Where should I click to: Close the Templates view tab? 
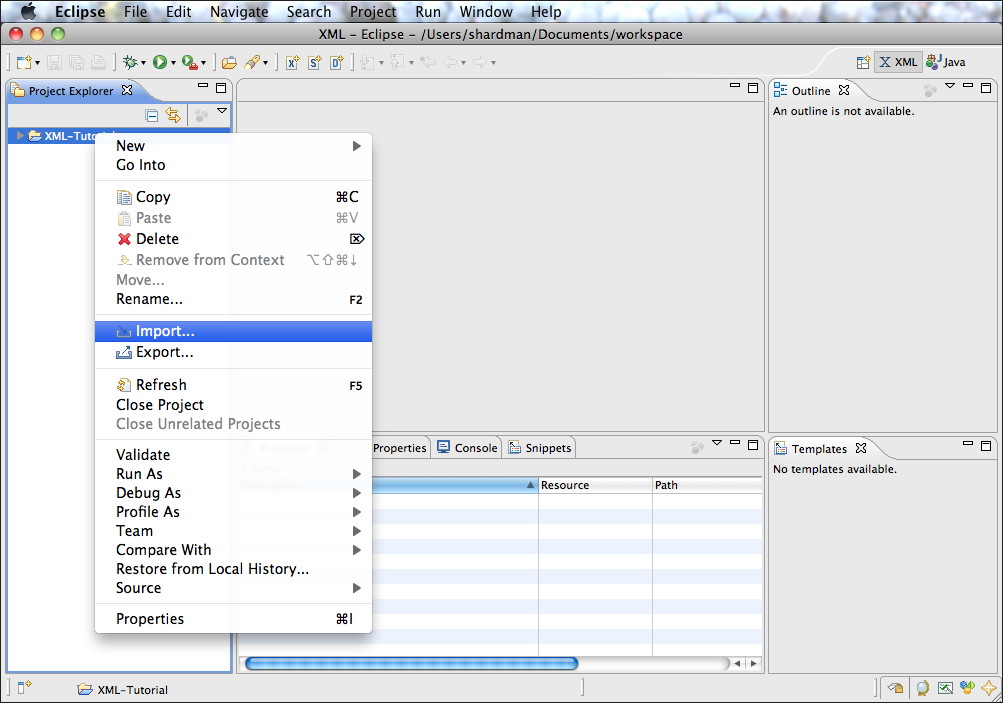(861, 448)
